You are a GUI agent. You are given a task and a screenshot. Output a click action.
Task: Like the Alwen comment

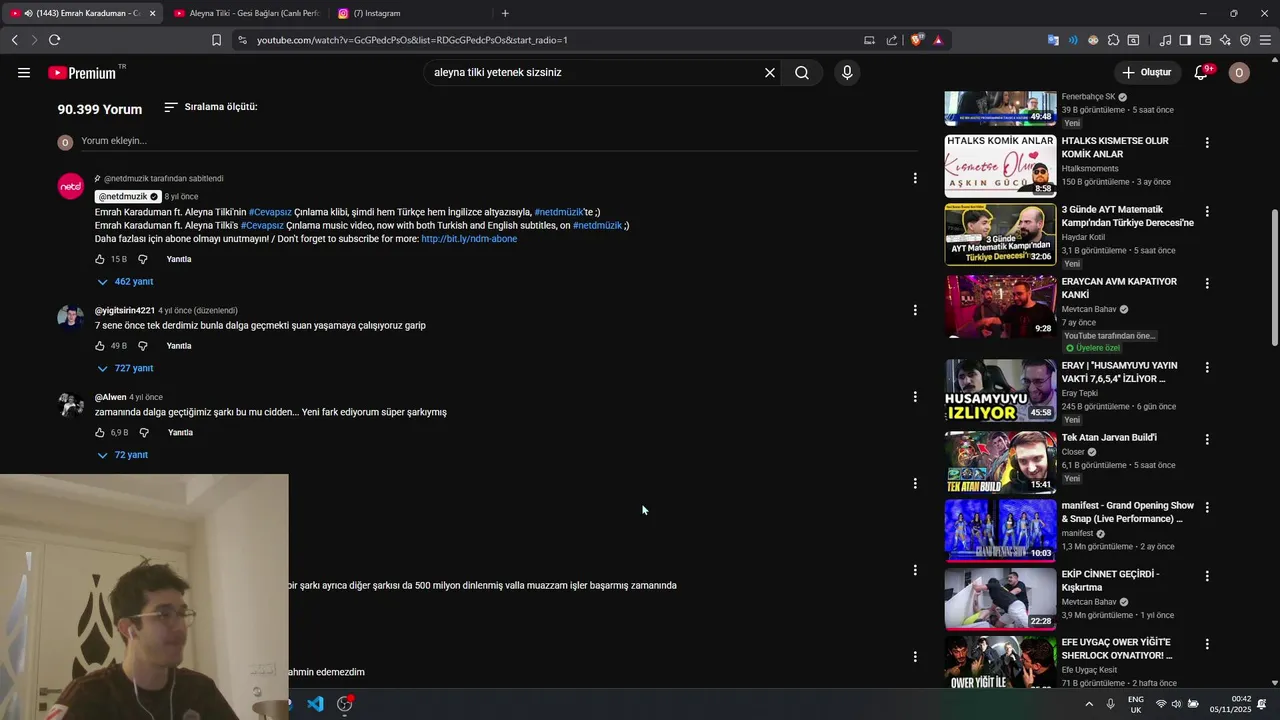100,432
